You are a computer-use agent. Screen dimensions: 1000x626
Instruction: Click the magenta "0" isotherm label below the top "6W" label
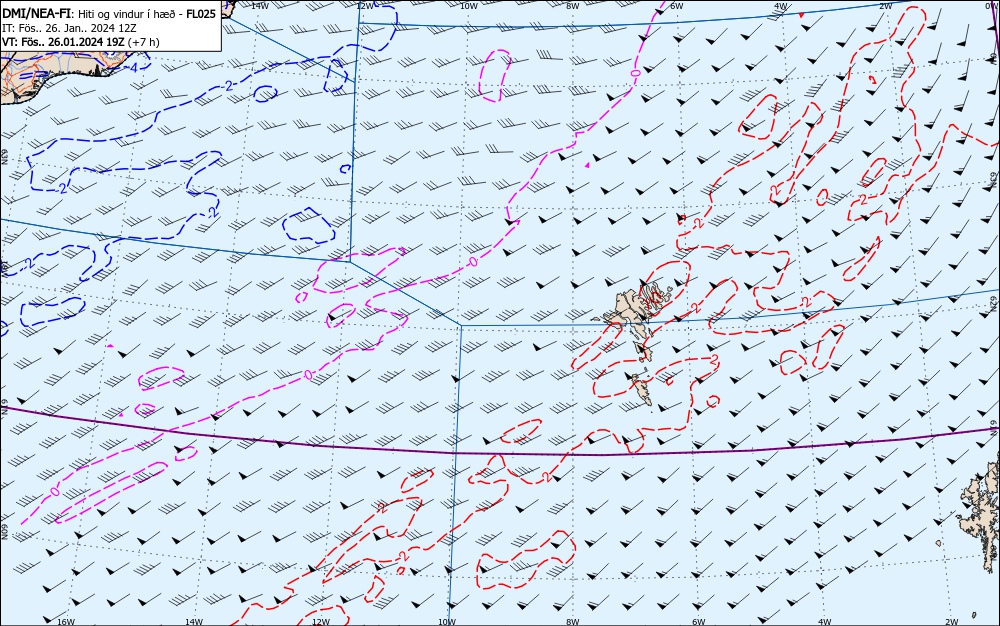click(x=635, y=74)
